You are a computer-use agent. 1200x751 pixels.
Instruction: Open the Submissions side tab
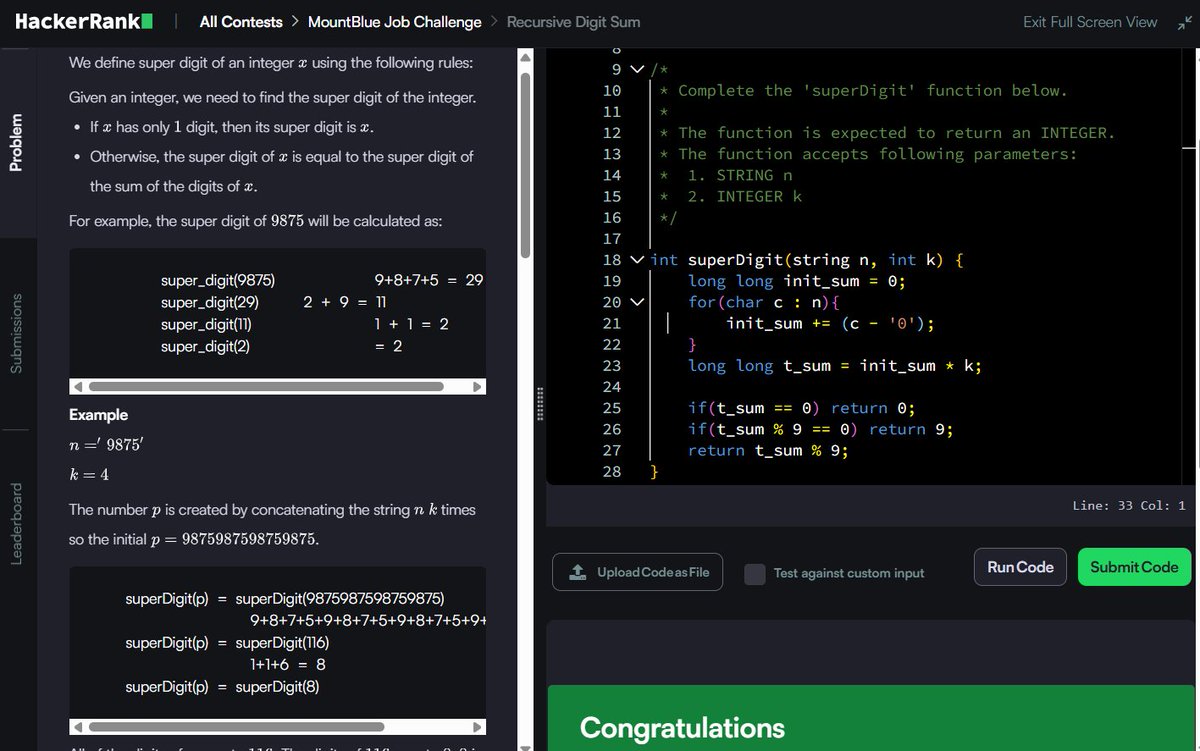click(16, 334)
